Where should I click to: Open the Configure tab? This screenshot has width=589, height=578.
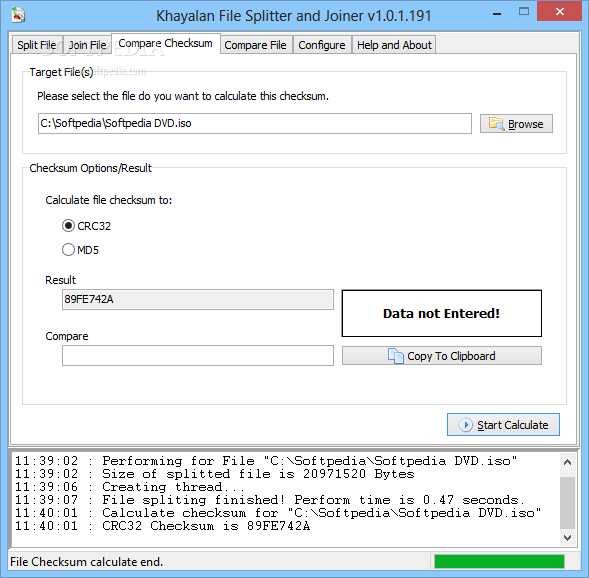coord(322,45)
